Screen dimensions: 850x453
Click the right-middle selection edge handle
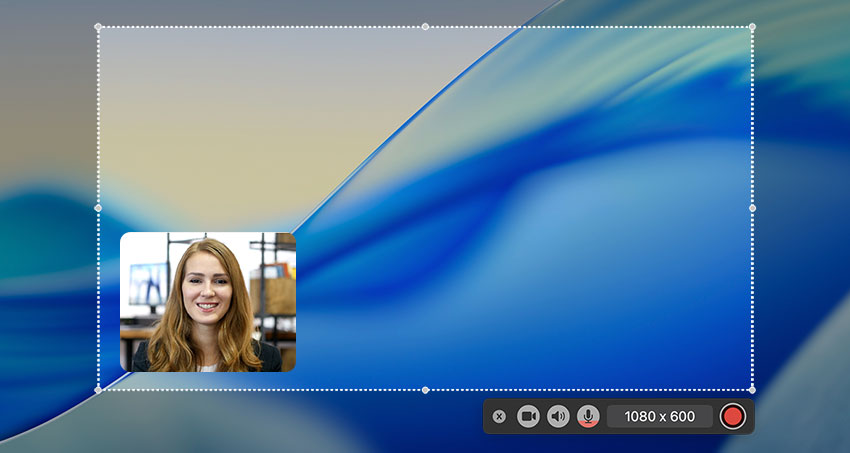pyautogui.click(x=752, y=208)
